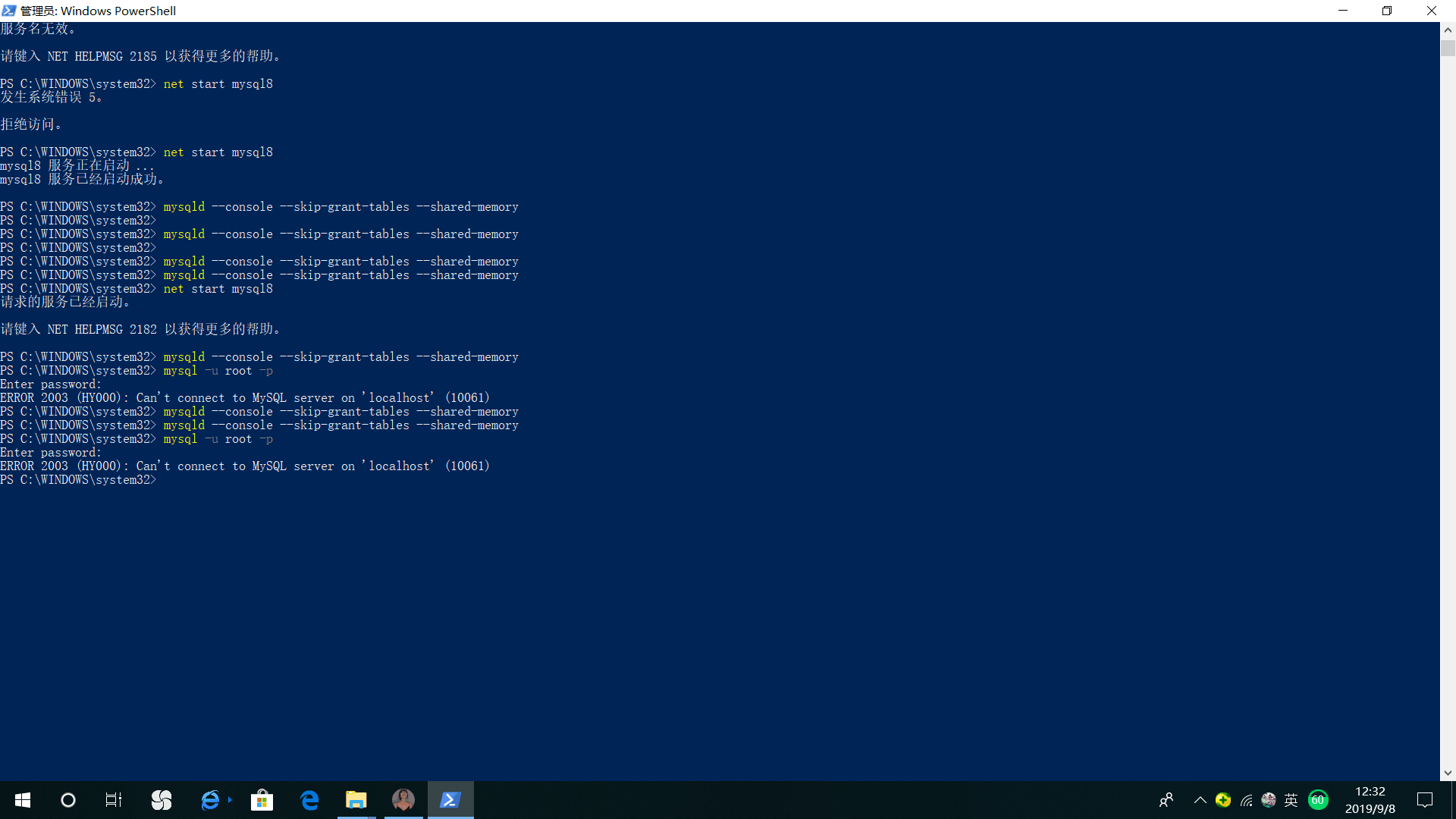
Task: Open Task View on the taskbar
Action: point(113,800)
